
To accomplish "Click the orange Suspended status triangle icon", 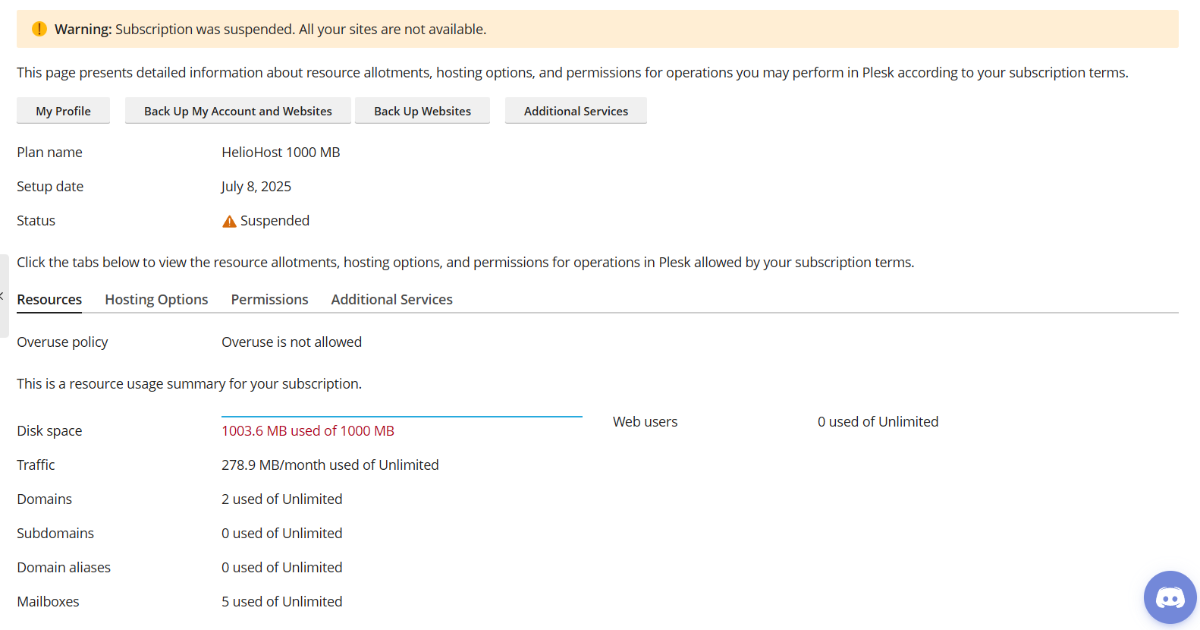I will click(x=229, y=221).
